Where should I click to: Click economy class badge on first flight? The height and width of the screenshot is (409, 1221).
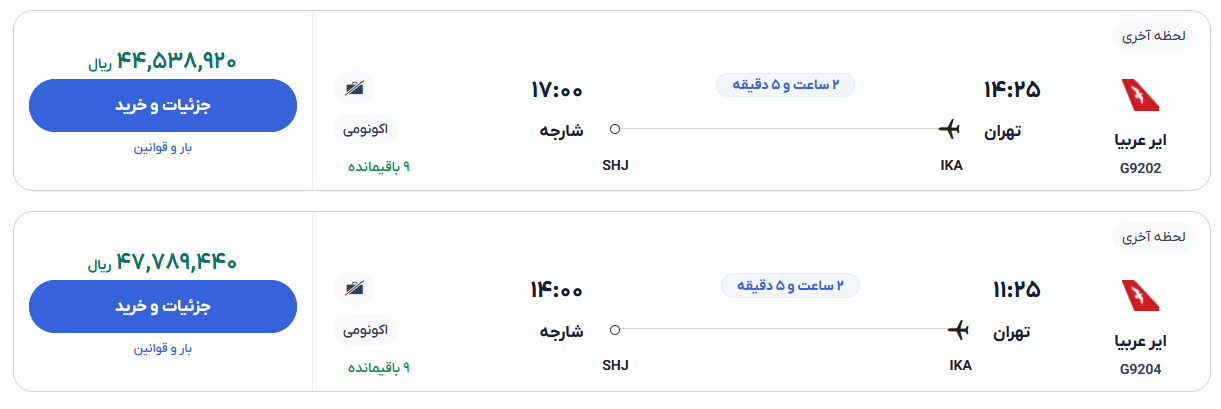pos(365,128)
